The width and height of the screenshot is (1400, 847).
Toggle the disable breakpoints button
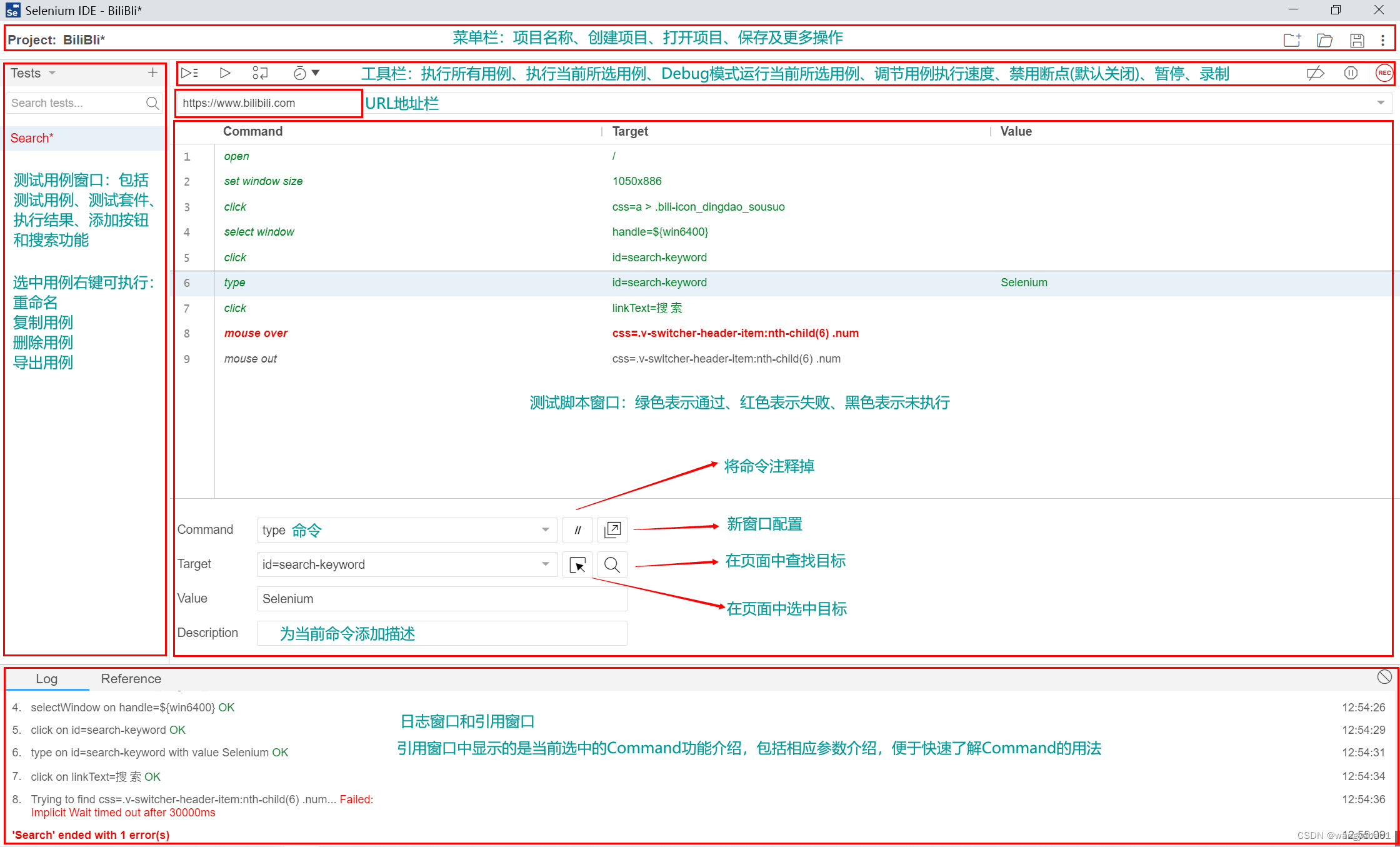(x=1315, y=73)
